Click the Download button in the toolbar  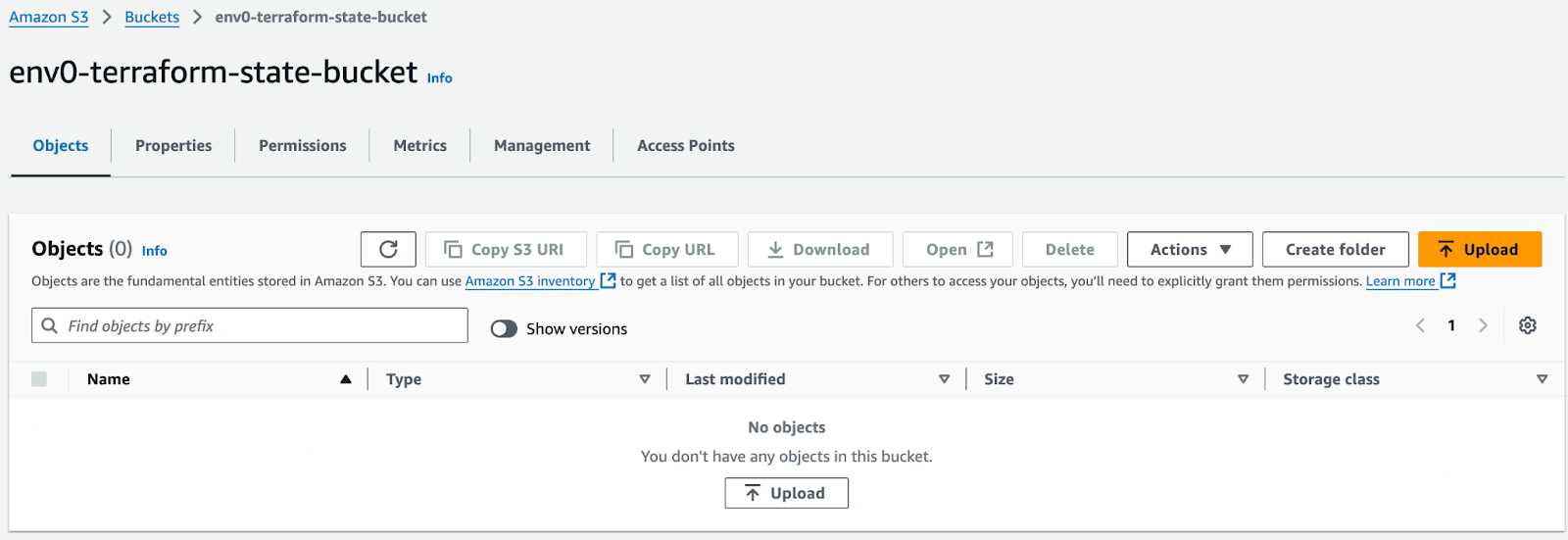click(x=820, y=249)
